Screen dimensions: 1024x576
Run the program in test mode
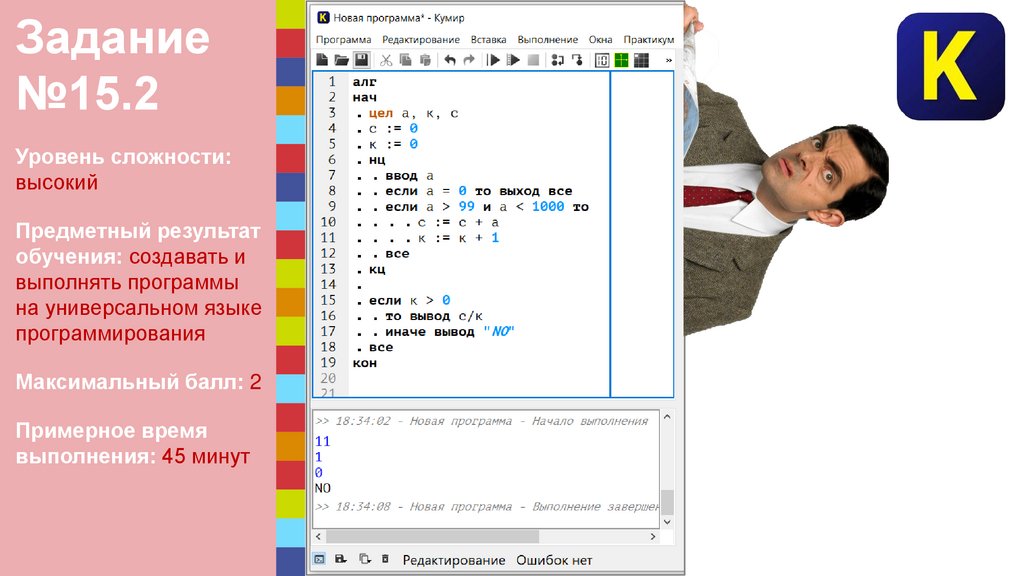(513, 60)
